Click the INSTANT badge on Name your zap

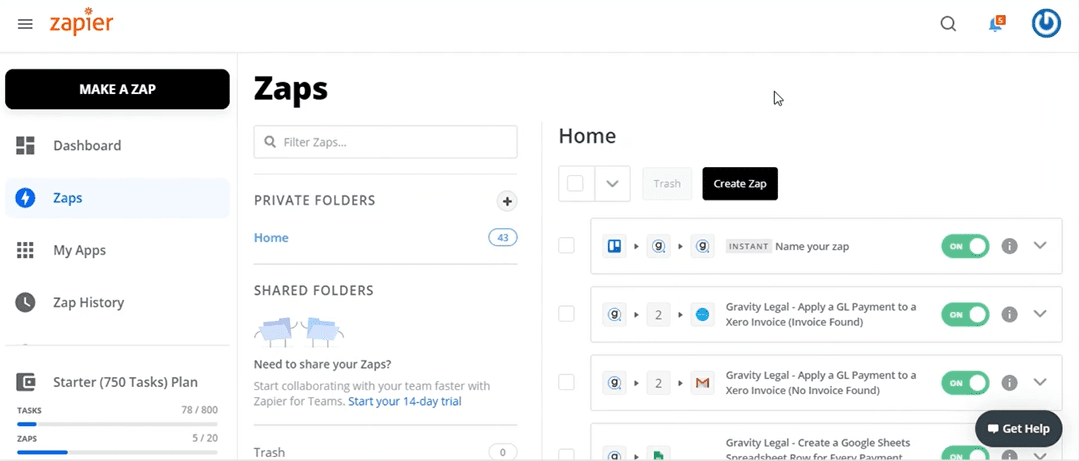coord(749,246)
